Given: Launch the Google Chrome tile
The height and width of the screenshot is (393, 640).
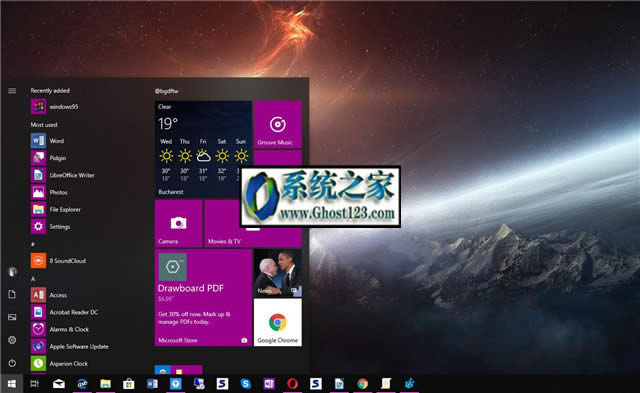Looking at the screenshot, I should pos(278,322).
